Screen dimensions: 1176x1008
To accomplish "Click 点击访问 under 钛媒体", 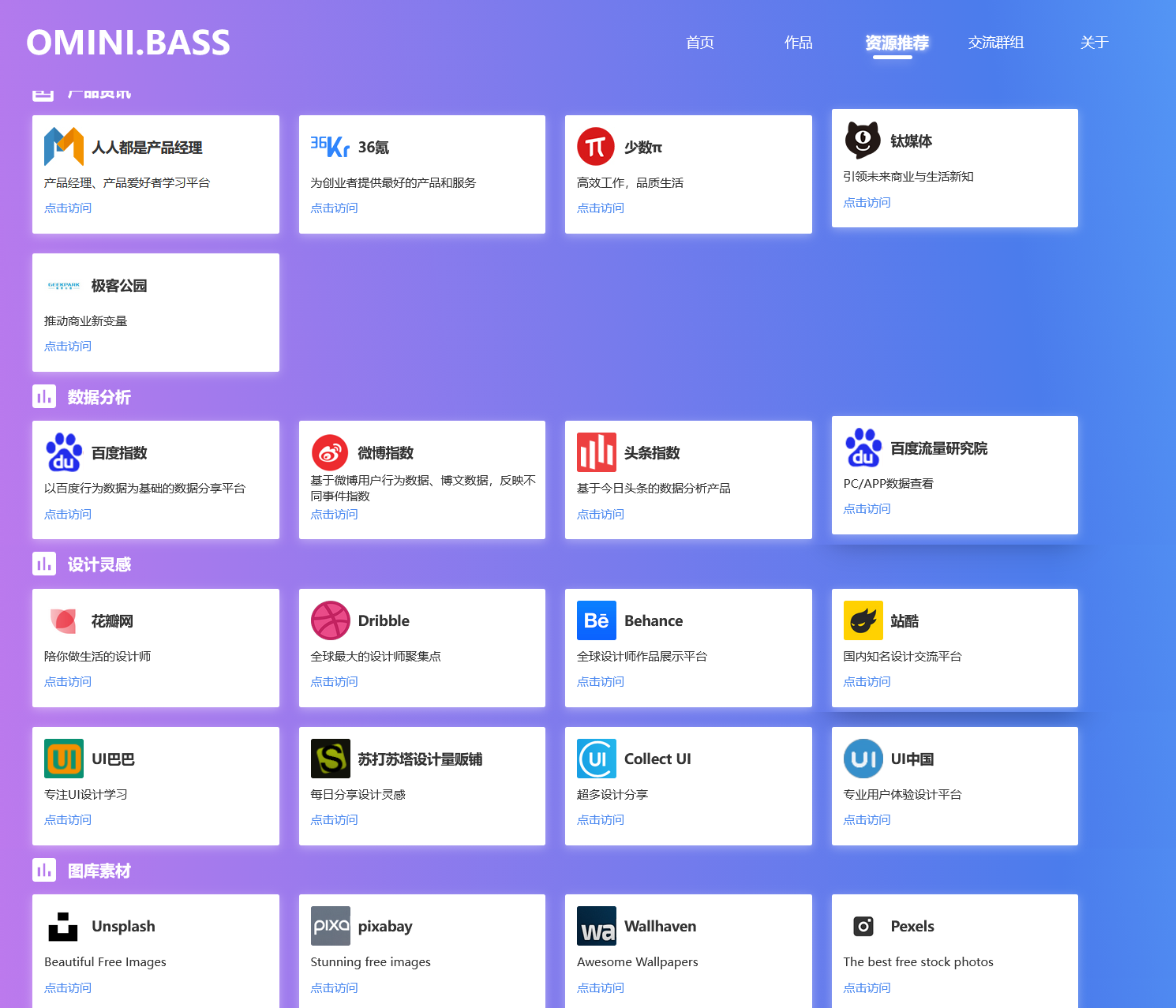I will coord(867,203).
